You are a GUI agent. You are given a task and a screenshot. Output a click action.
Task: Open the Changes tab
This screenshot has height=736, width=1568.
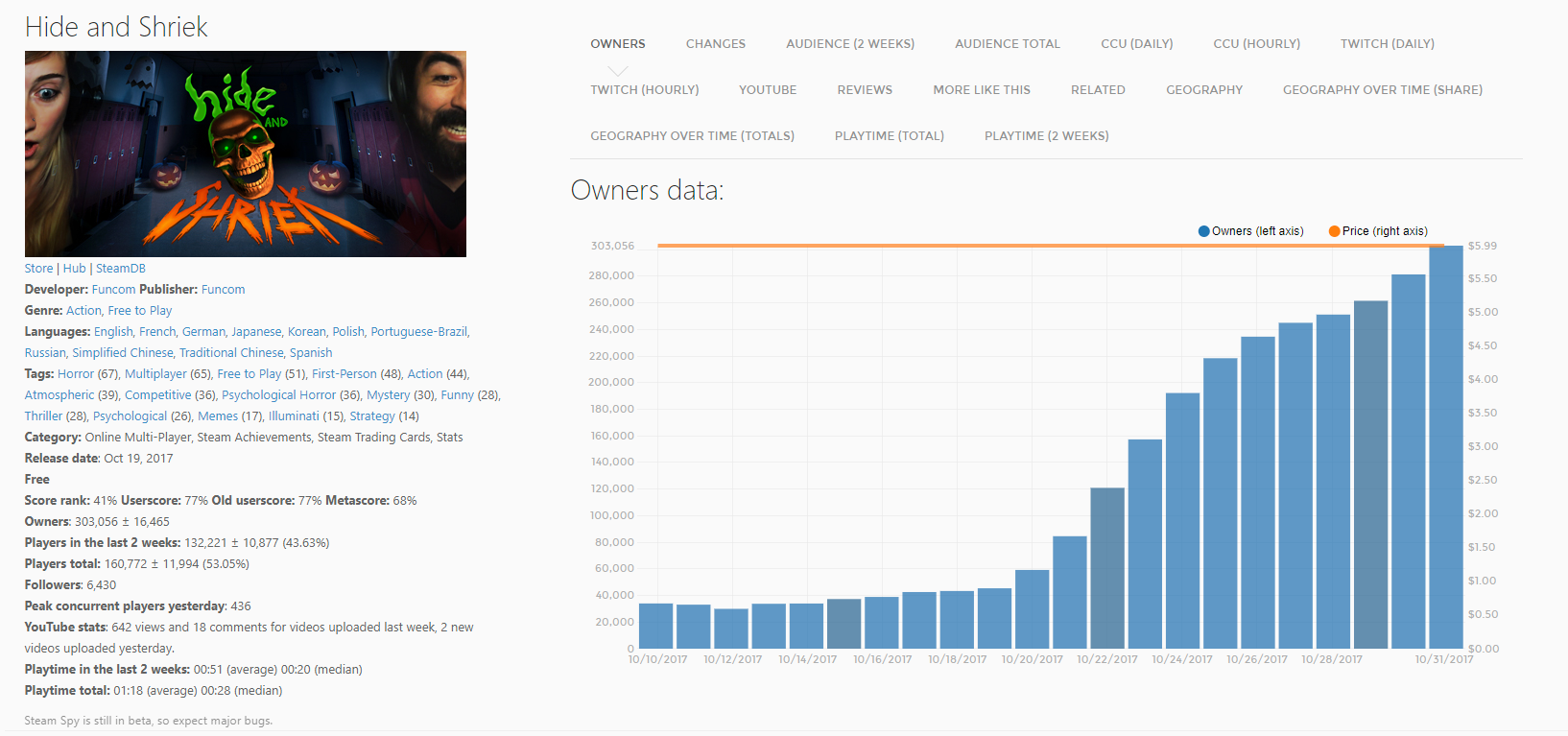point(715,44)
